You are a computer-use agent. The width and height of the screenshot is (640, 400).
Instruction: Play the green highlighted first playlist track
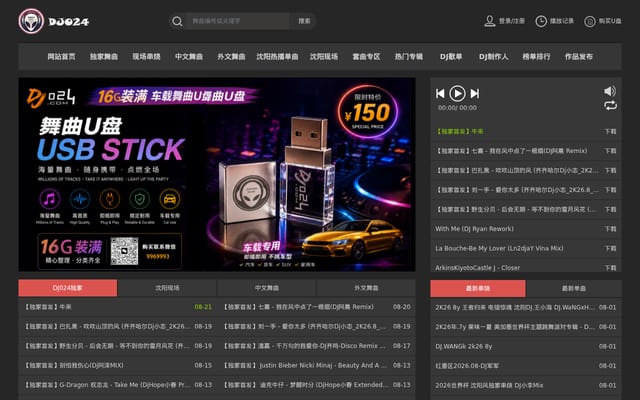tap(460, 131)
